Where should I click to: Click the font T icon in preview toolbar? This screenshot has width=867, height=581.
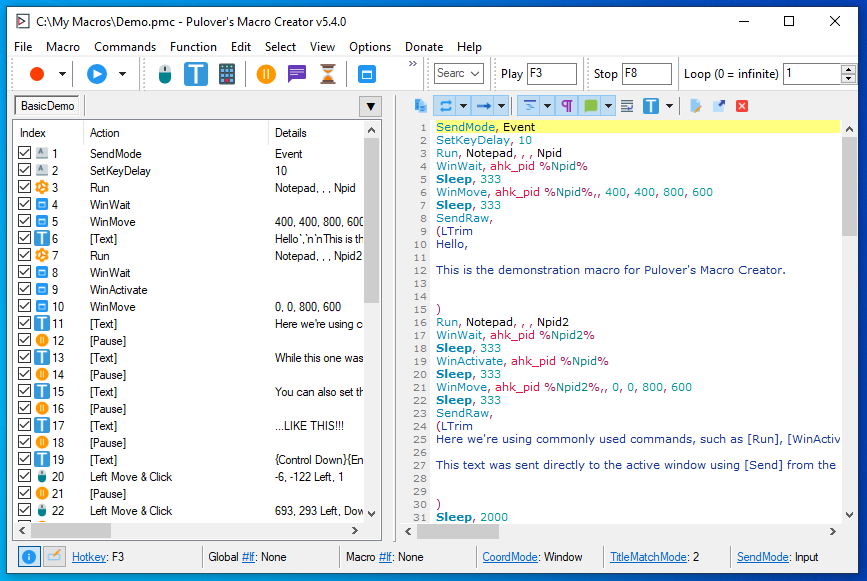tap(651, 106)
